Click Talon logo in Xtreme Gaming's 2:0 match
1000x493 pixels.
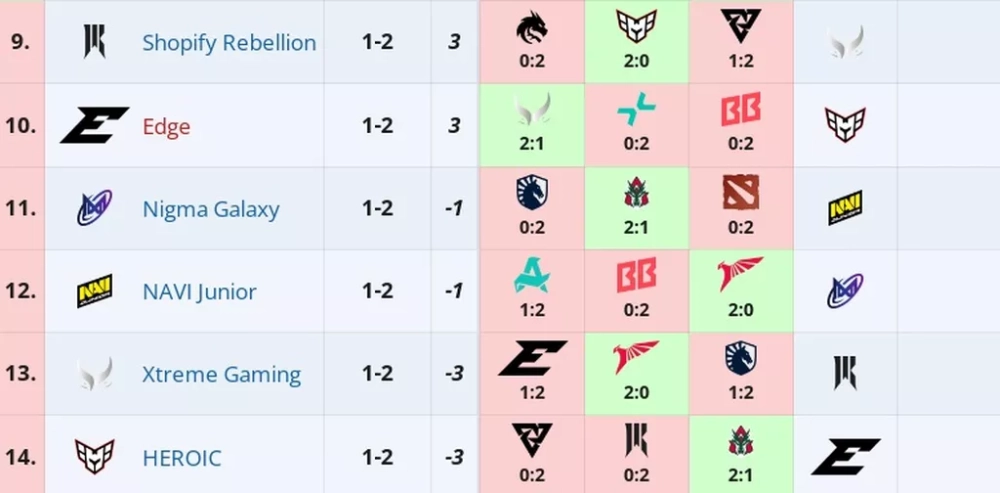point(636,357)
